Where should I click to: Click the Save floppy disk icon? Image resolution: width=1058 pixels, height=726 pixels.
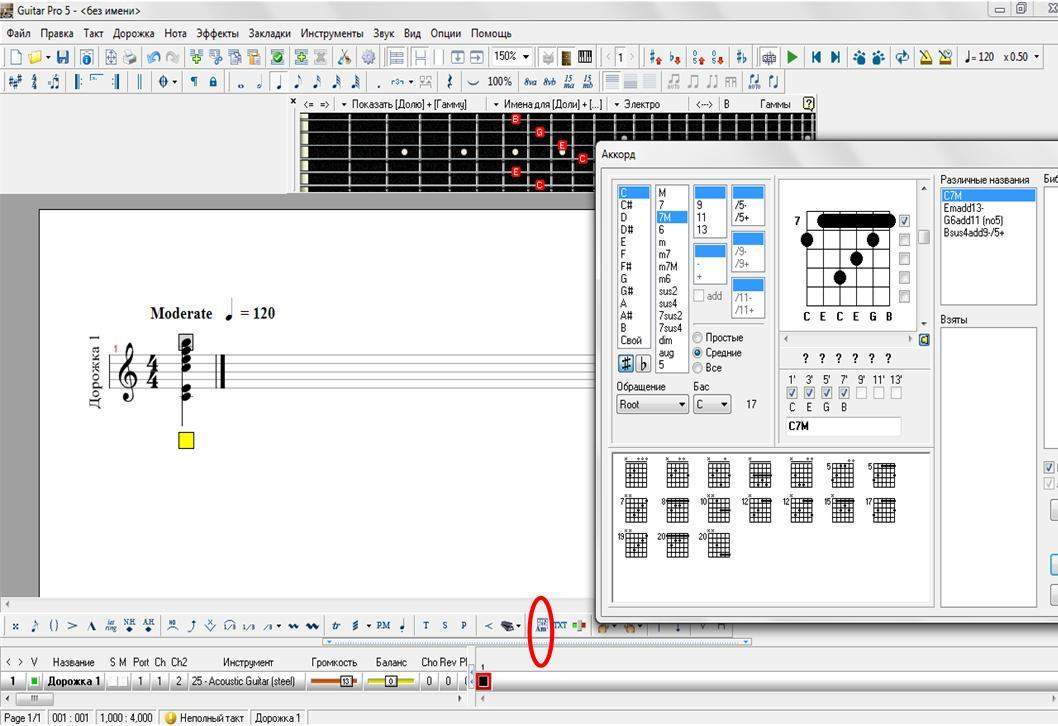[x=63, y=57]
